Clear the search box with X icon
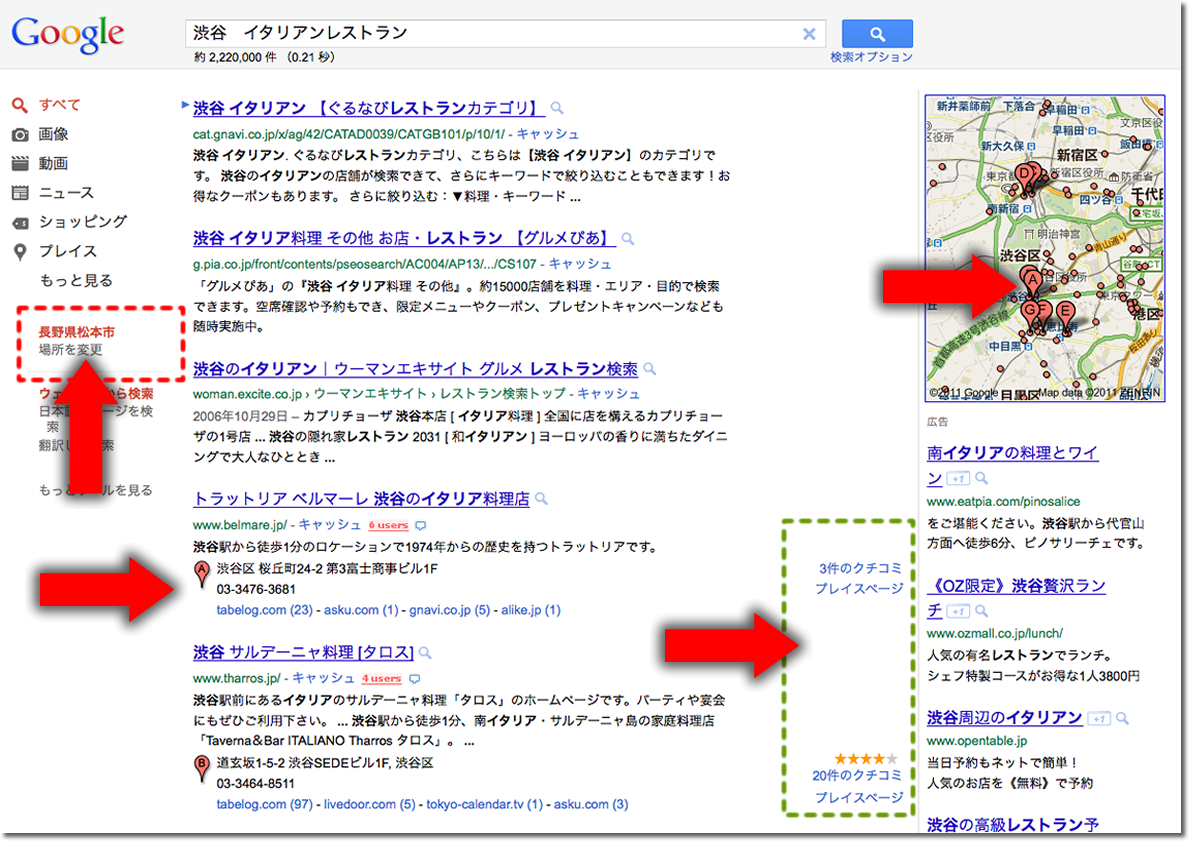Image resolution: width=1199 pixels, height=853 pixels. (x=809, y=34)
